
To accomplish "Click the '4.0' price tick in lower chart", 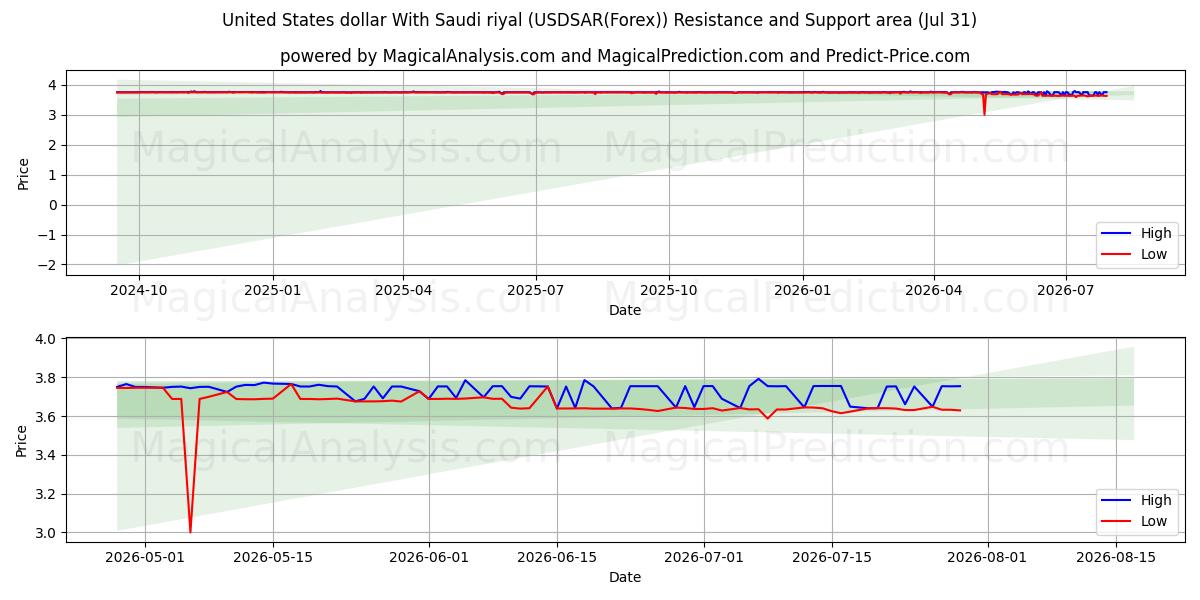I will click(48, 339).
